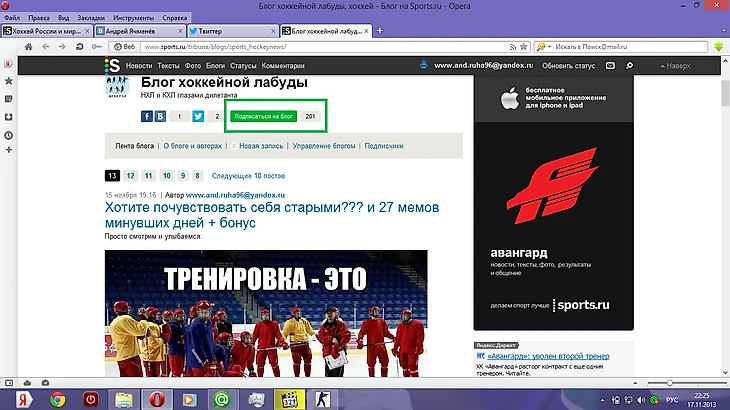Share the blog via Facebook icon
730x410 pixels.
pos(145,117)
